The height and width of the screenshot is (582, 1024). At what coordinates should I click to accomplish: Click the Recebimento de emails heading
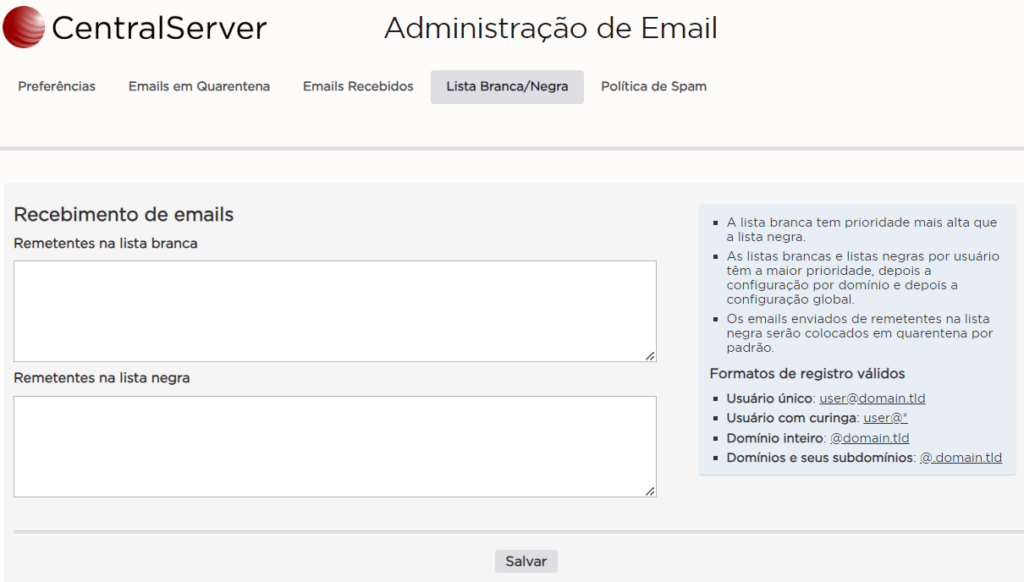point(123,214)
